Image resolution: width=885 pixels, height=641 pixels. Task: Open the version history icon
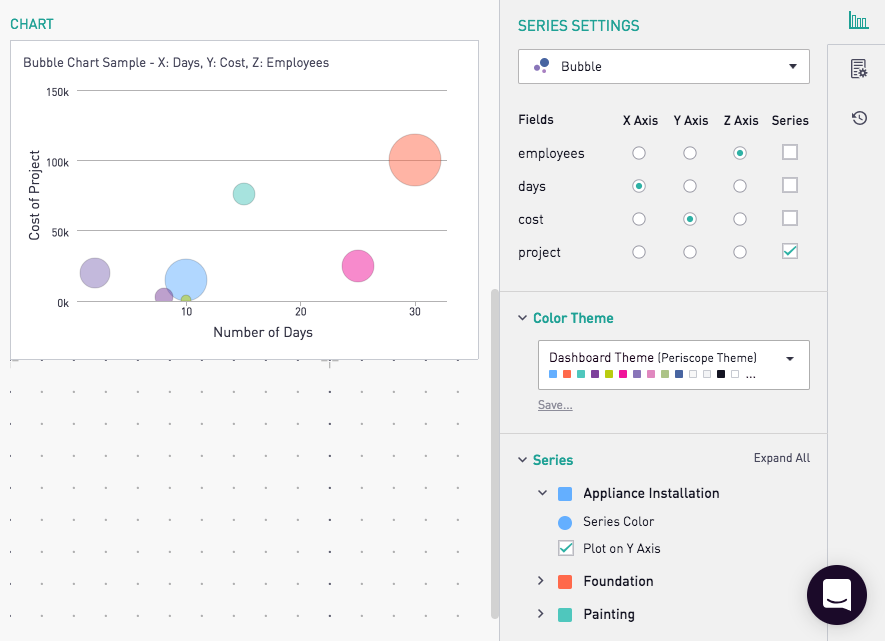click(x=859, y=118)
